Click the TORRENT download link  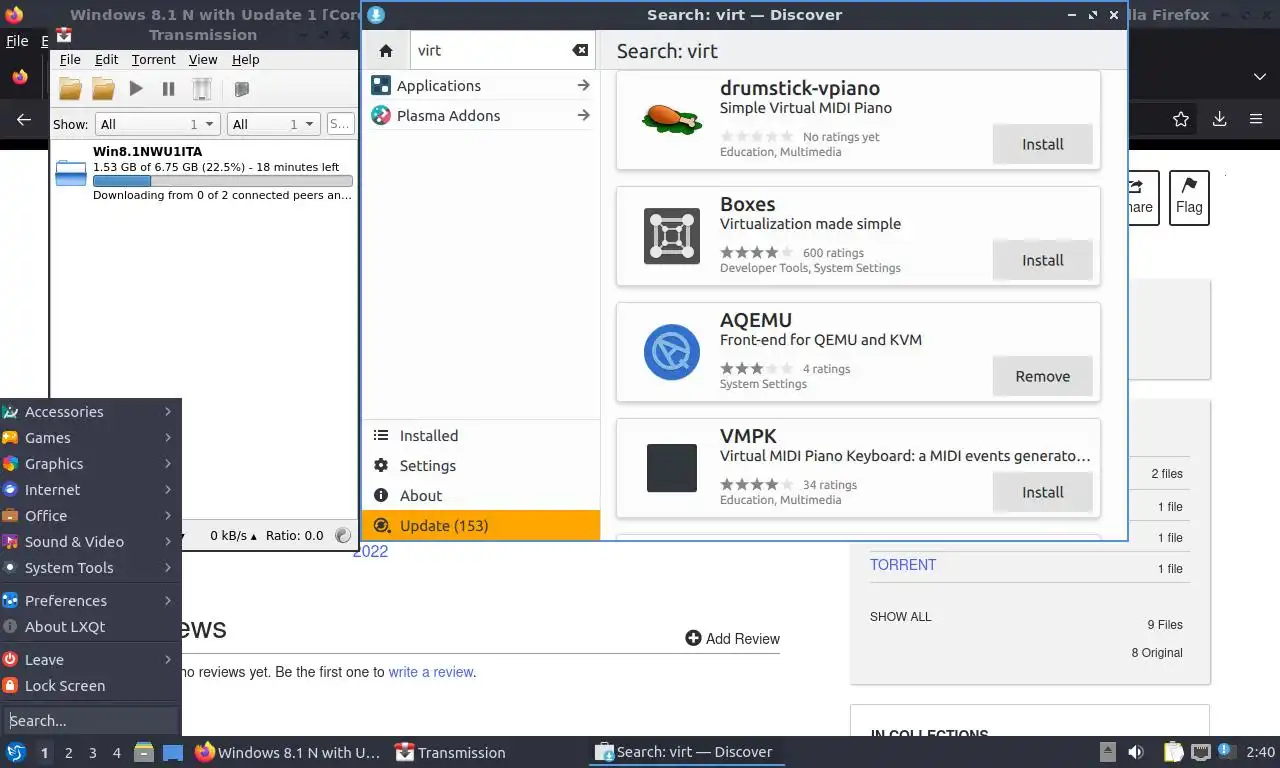[x=903, y=565]
